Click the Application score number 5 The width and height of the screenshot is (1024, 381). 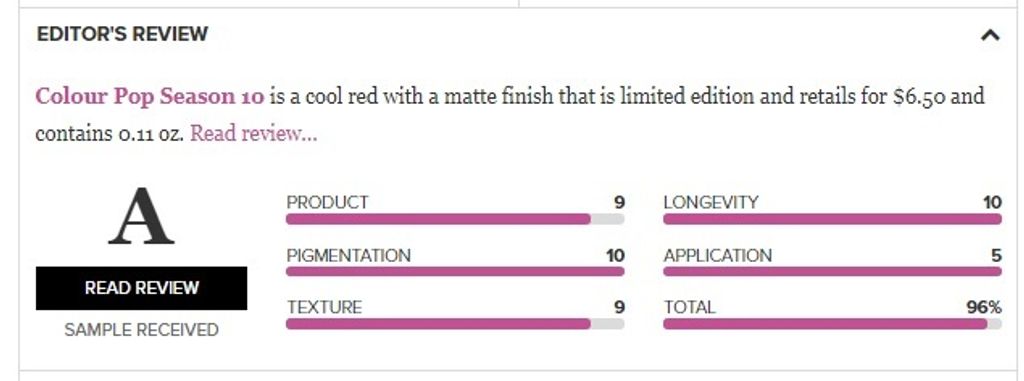[996, 255]
